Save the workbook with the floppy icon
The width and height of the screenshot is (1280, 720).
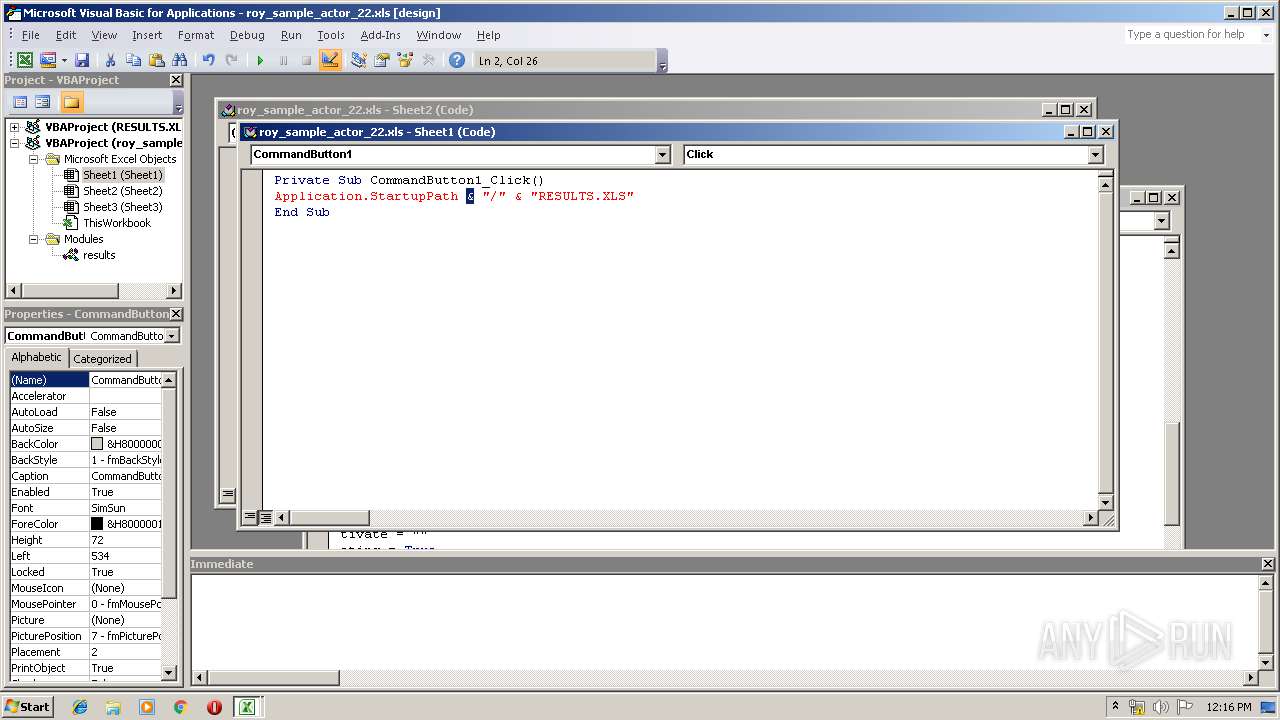click(x=82, y=61)
